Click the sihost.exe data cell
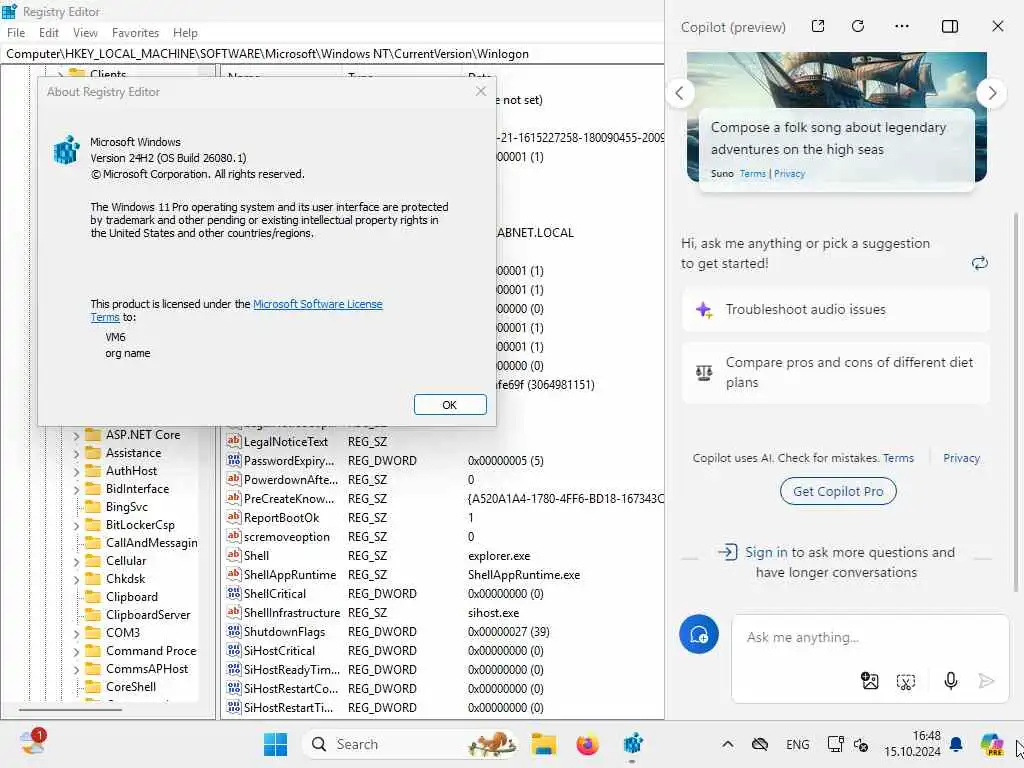The height and width of the screenshot is (768, 1024). pyautogui.click(x=493, y=613)
